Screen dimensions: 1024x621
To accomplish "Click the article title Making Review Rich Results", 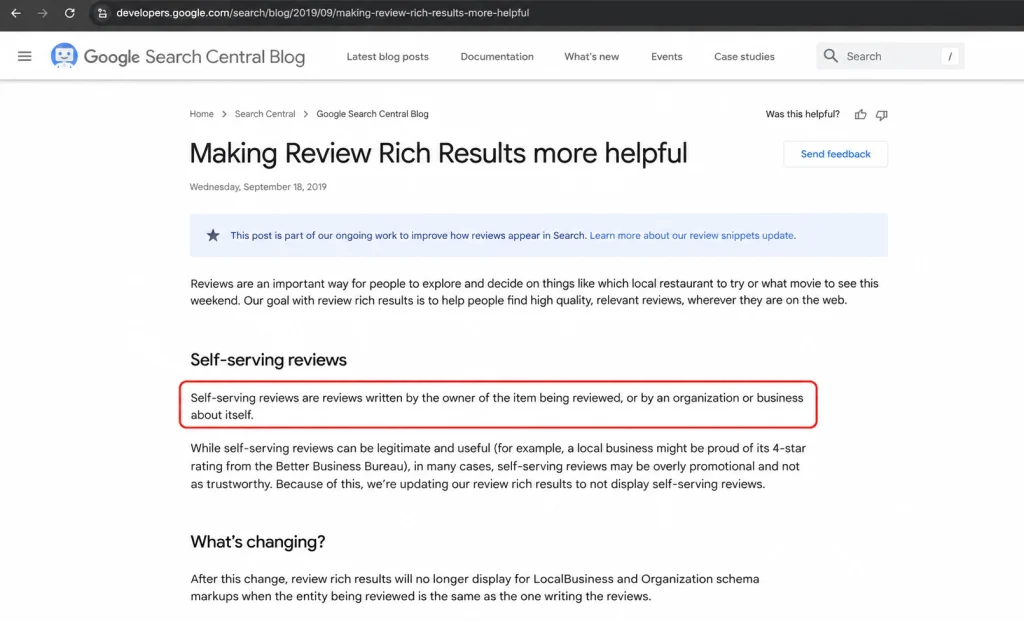I will coord(438,153).
